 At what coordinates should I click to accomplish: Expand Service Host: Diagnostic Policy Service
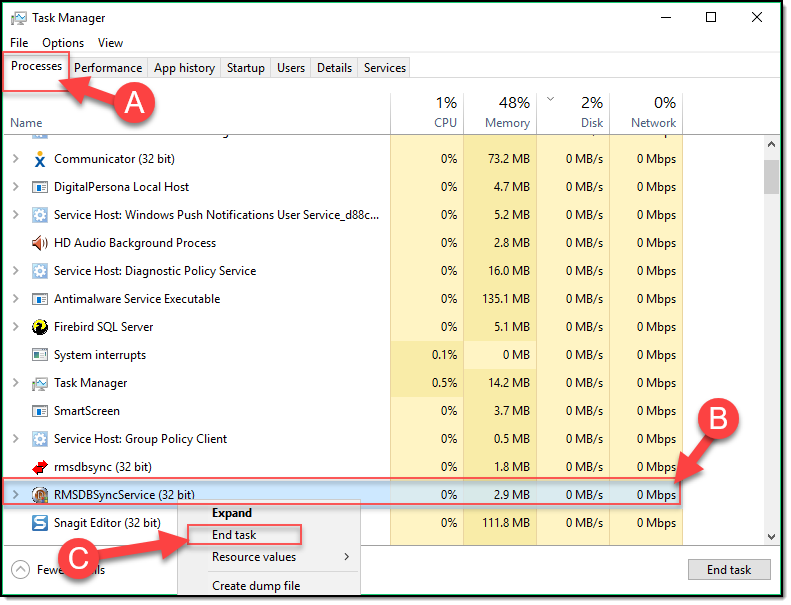point(15,271)
